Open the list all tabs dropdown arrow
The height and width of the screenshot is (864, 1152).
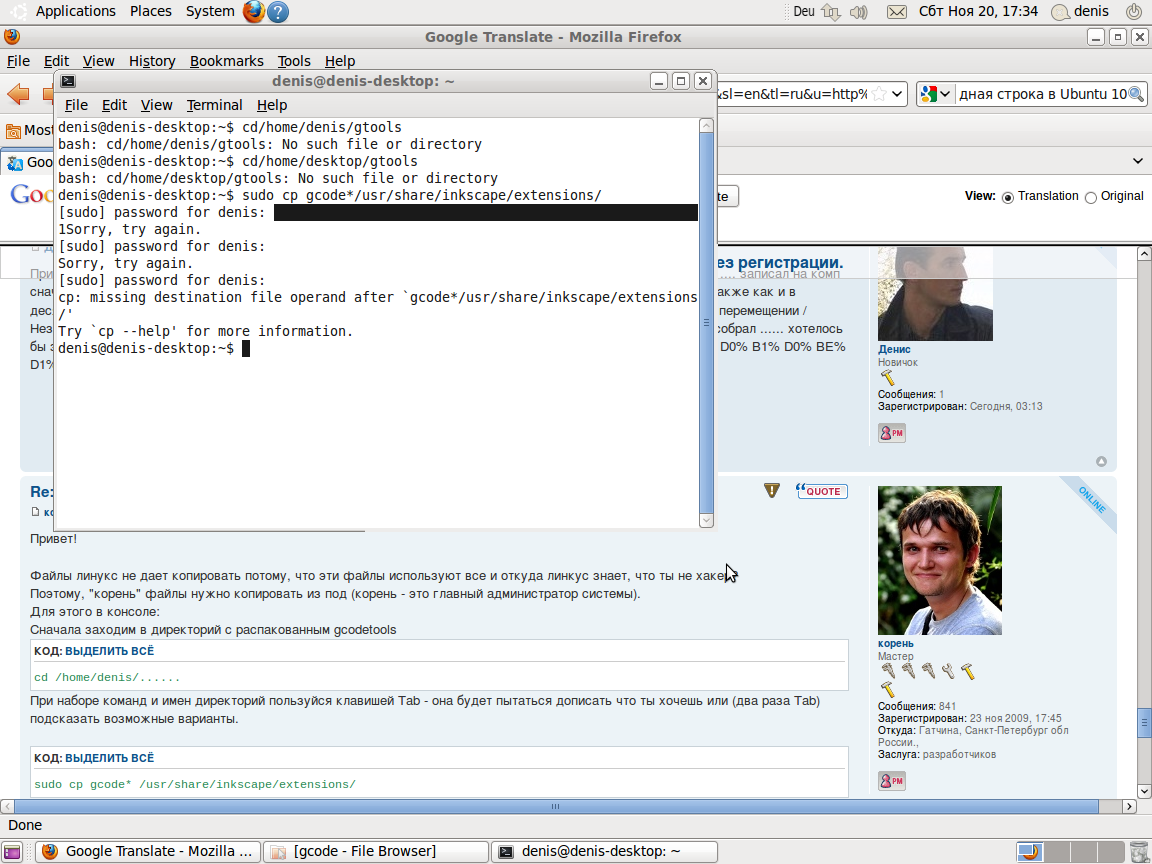click(x=1137, y=161)
